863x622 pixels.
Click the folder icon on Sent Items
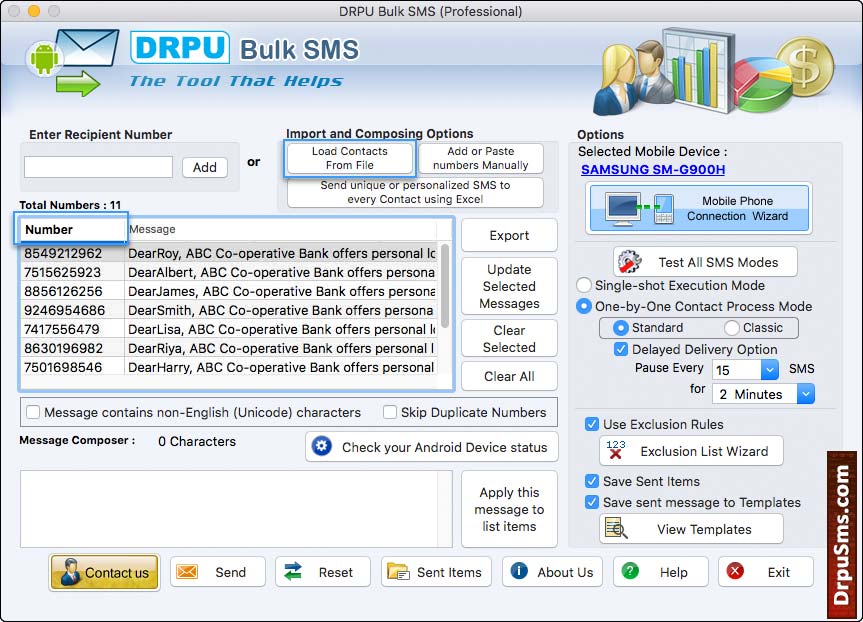[x=397, y=571]
